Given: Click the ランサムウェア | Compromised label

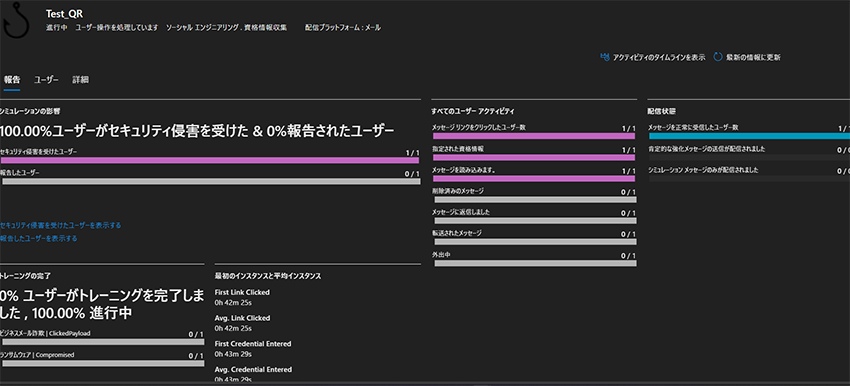Looking at the screenshot, I should pos(37,355).
